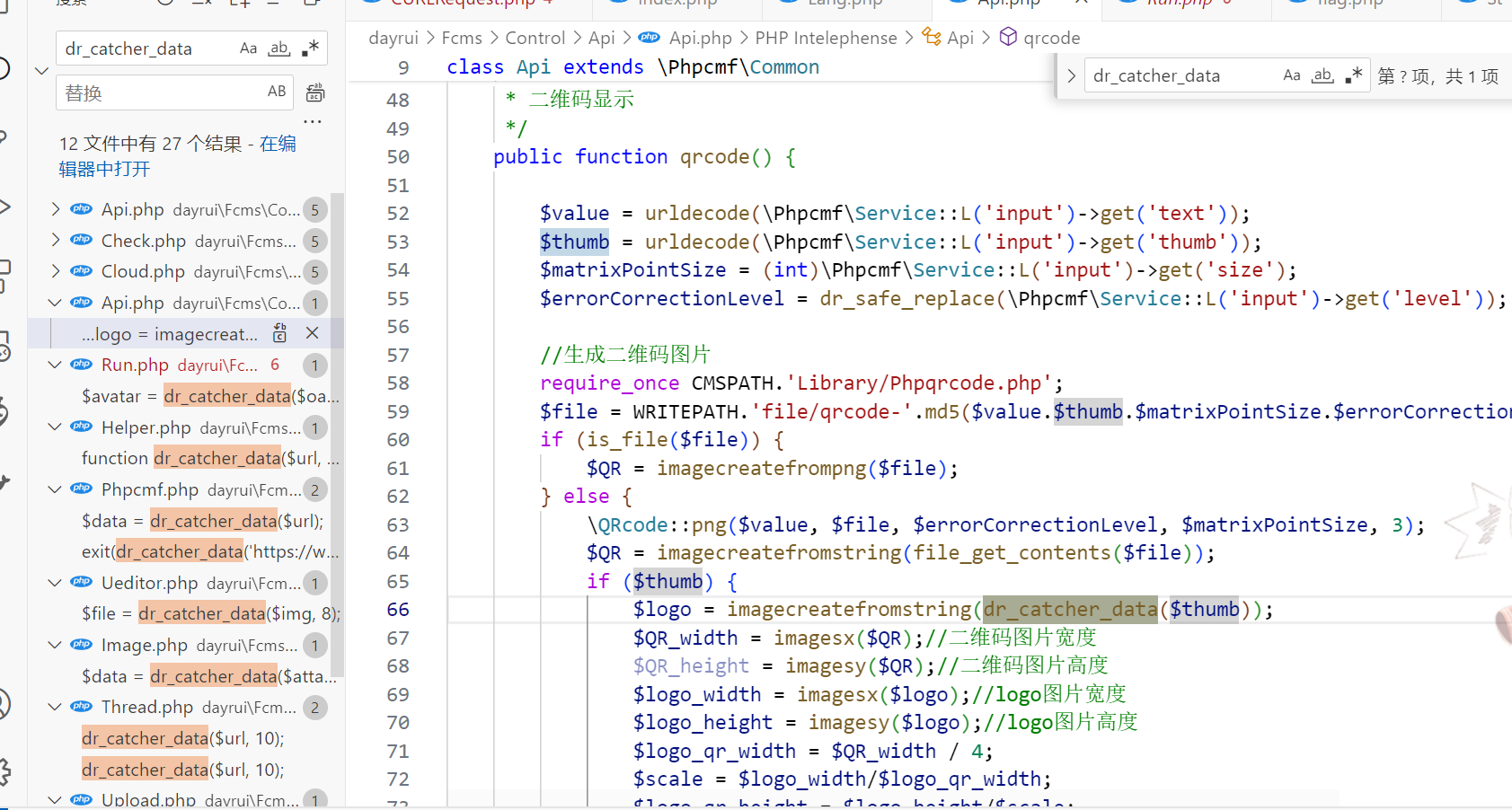Click the comment '//生成二维码图片' on line 57
This screenshot has width=1512, height=810.
tap(625, 355)
